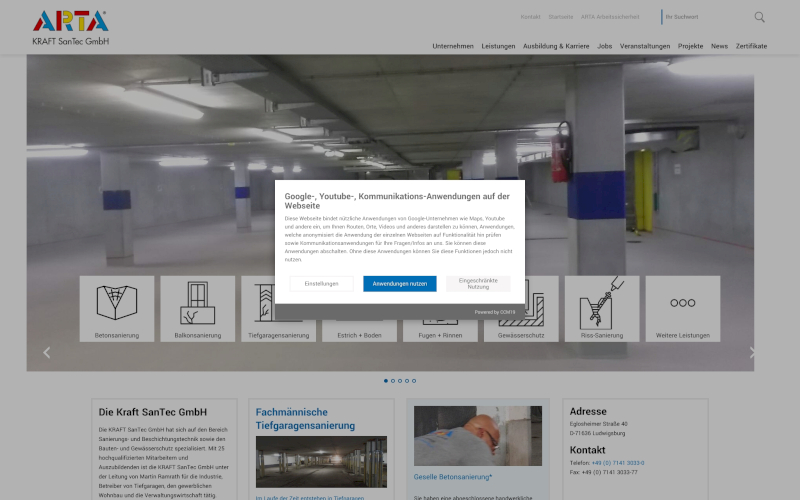Expand Ausbildung & Karriere menu
Screen dimensions: 800x500
(556, 46)
